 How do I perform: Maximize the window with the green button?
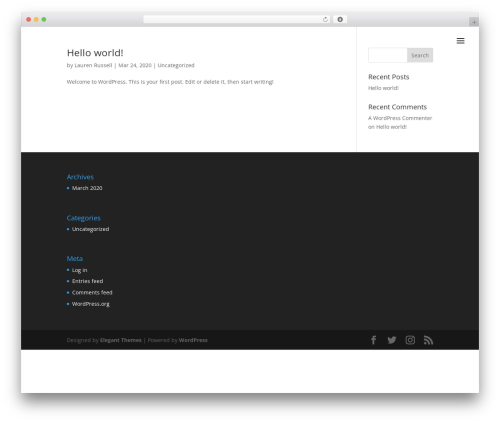click(x=44, y=19)
